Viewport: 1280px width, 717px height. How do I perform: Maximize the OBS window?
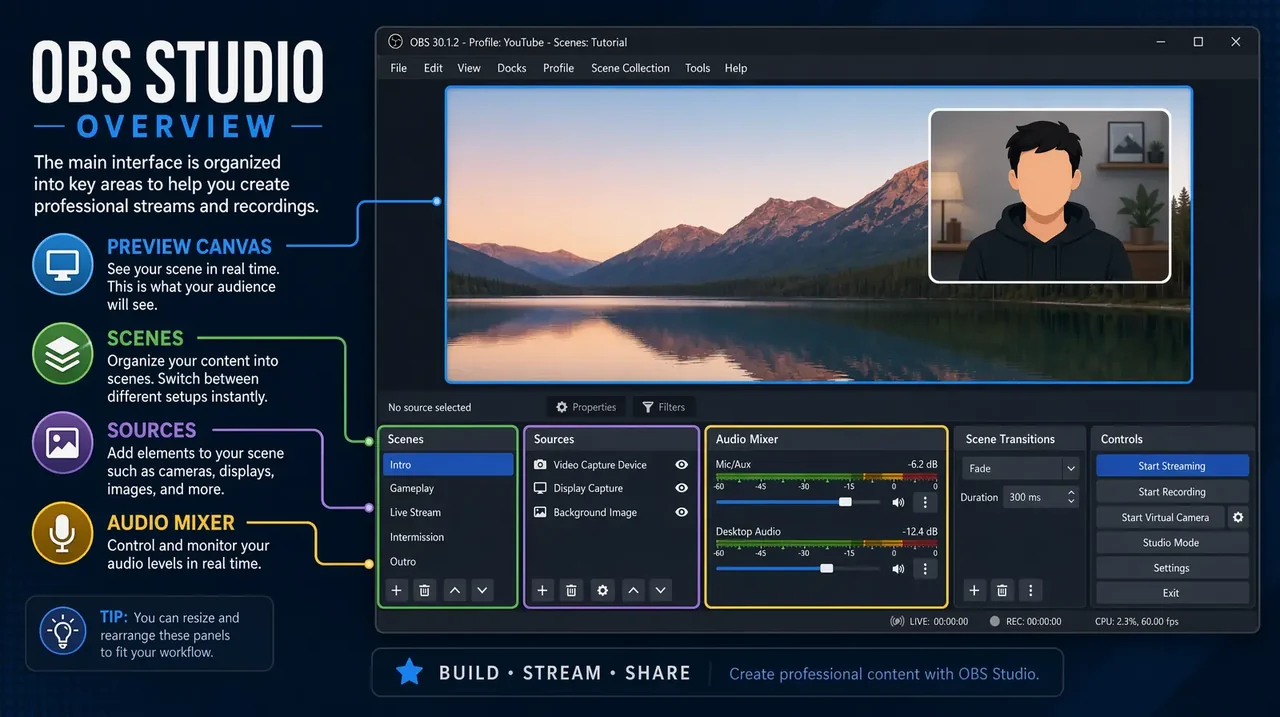1198,42
